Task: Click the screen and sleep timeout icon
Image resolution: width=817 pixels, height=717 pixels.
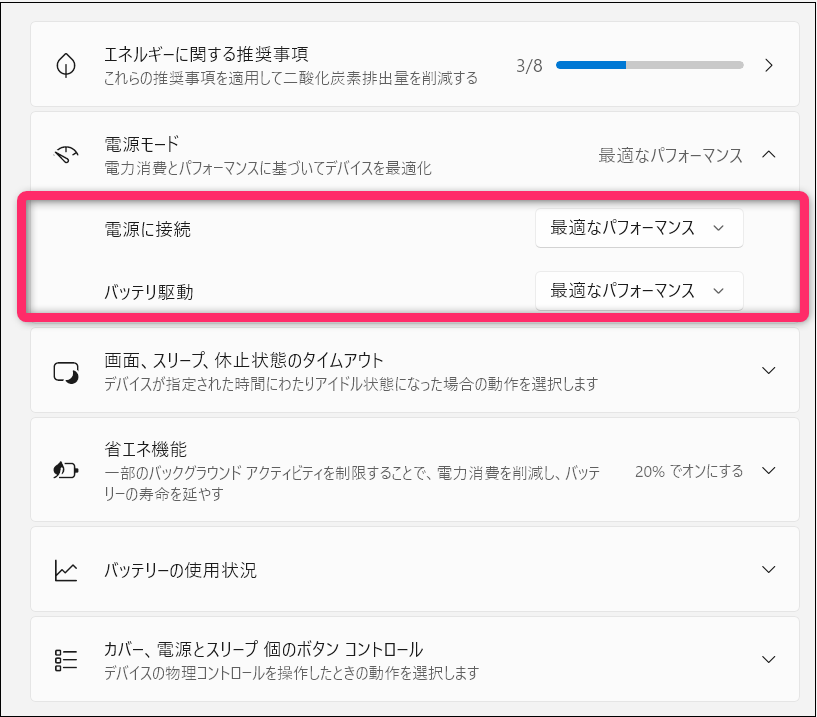Action: (66, 371)
